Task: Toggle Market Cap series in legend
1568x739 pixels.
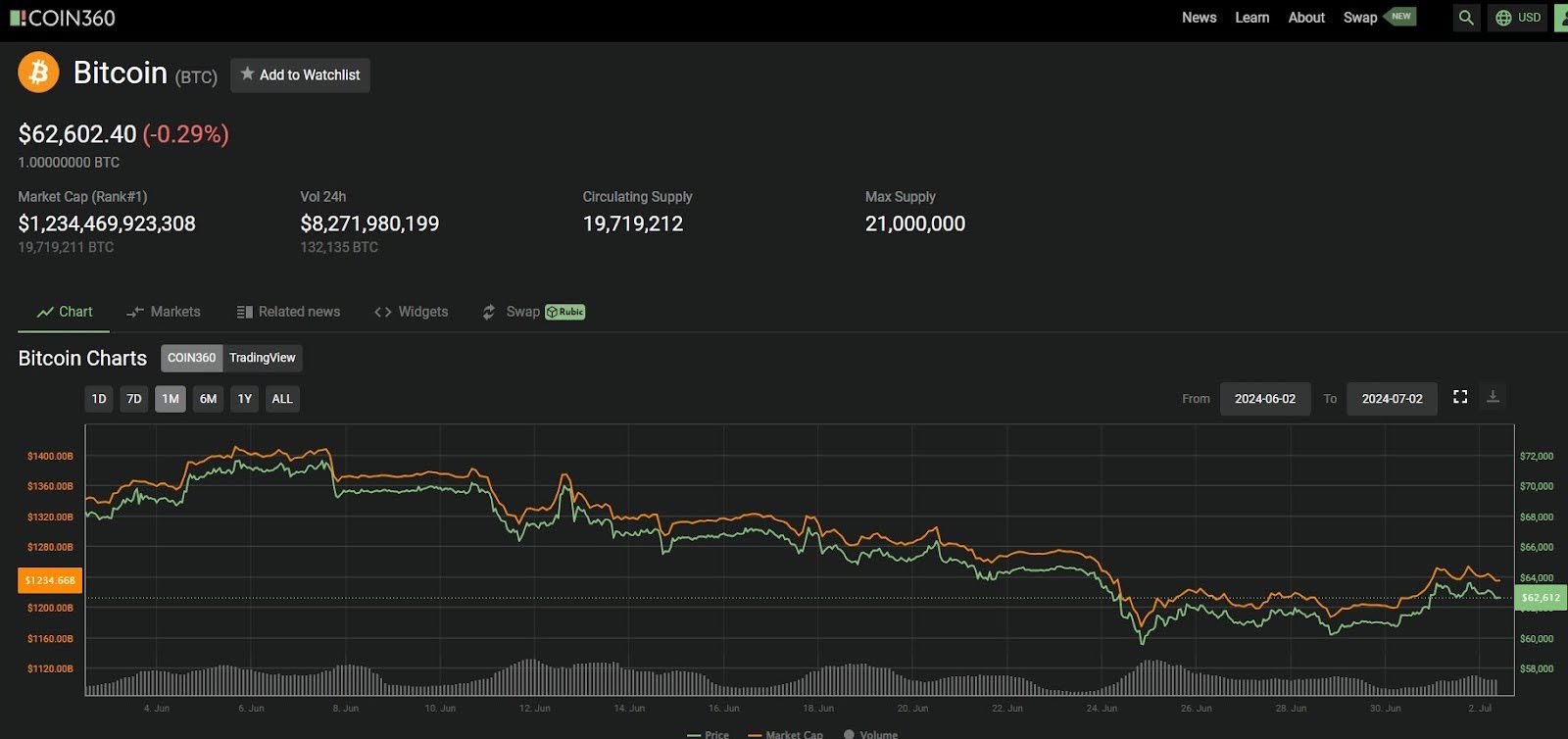Action: click(786, 734)
